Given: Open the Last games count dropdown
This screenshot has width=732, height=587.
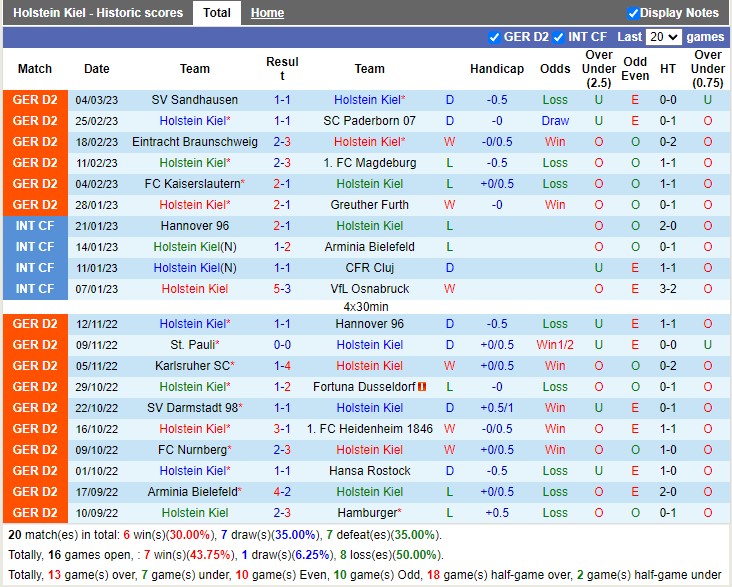Looking at the screenshot, I should click(x=663, y=37).
